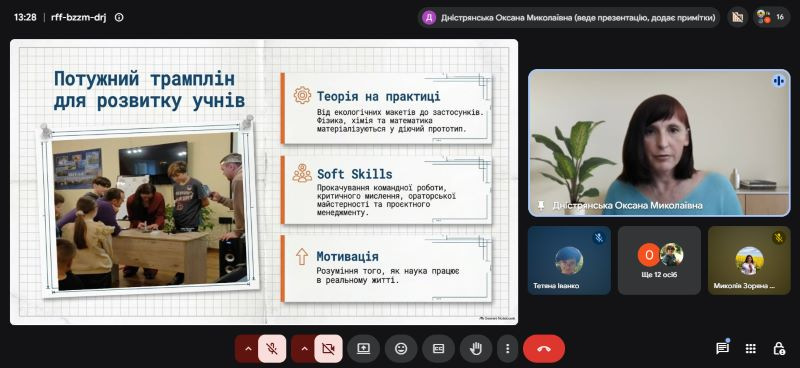Click the 'Мотивація' heading on slide
The width and height of the screenshot is (800, 368).
[347, 256]
